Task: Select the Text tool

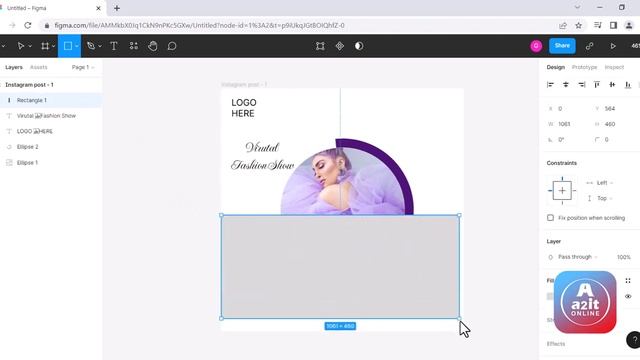Action: pos(114,46)
